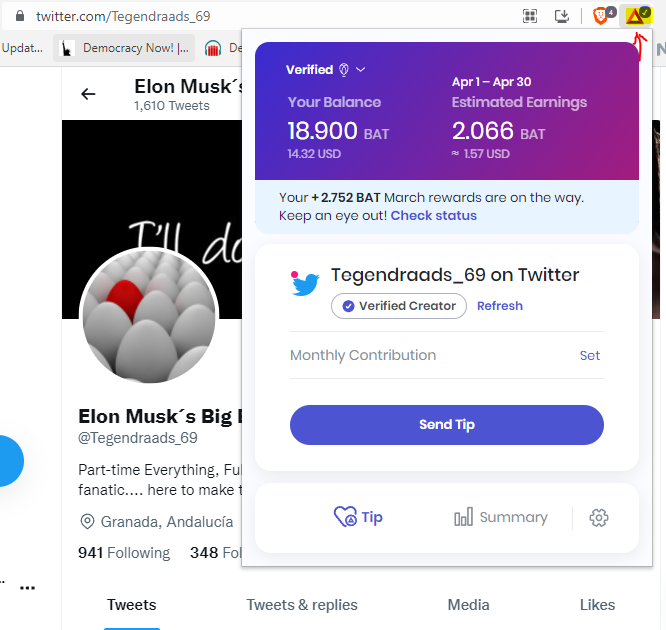This screenshot has width=666, height=630.
Task: Click the install app download icon
Action: (562, 16)
